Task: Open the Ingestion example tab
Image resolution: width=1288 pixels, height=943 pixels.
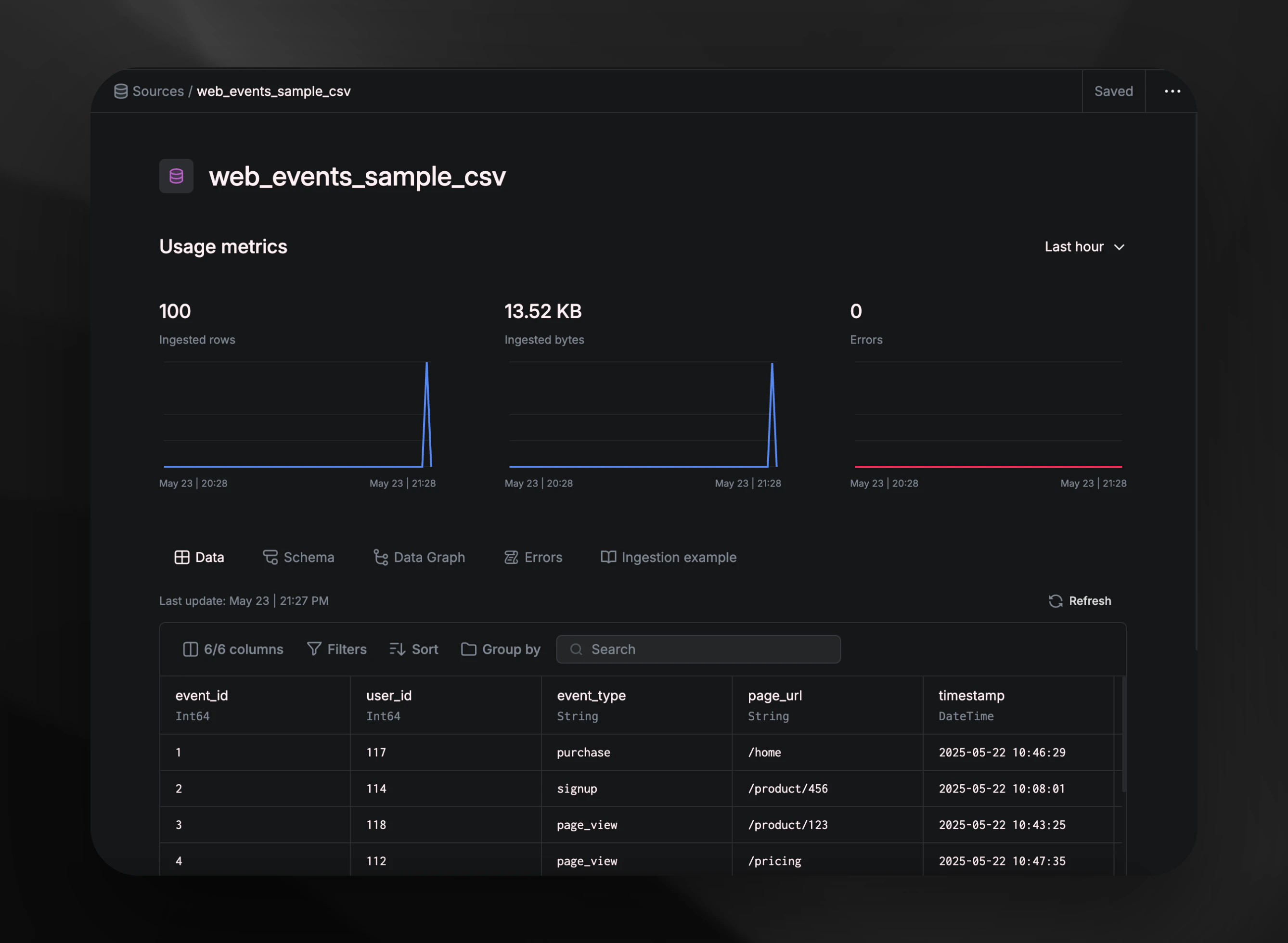Action: point(669,558)
